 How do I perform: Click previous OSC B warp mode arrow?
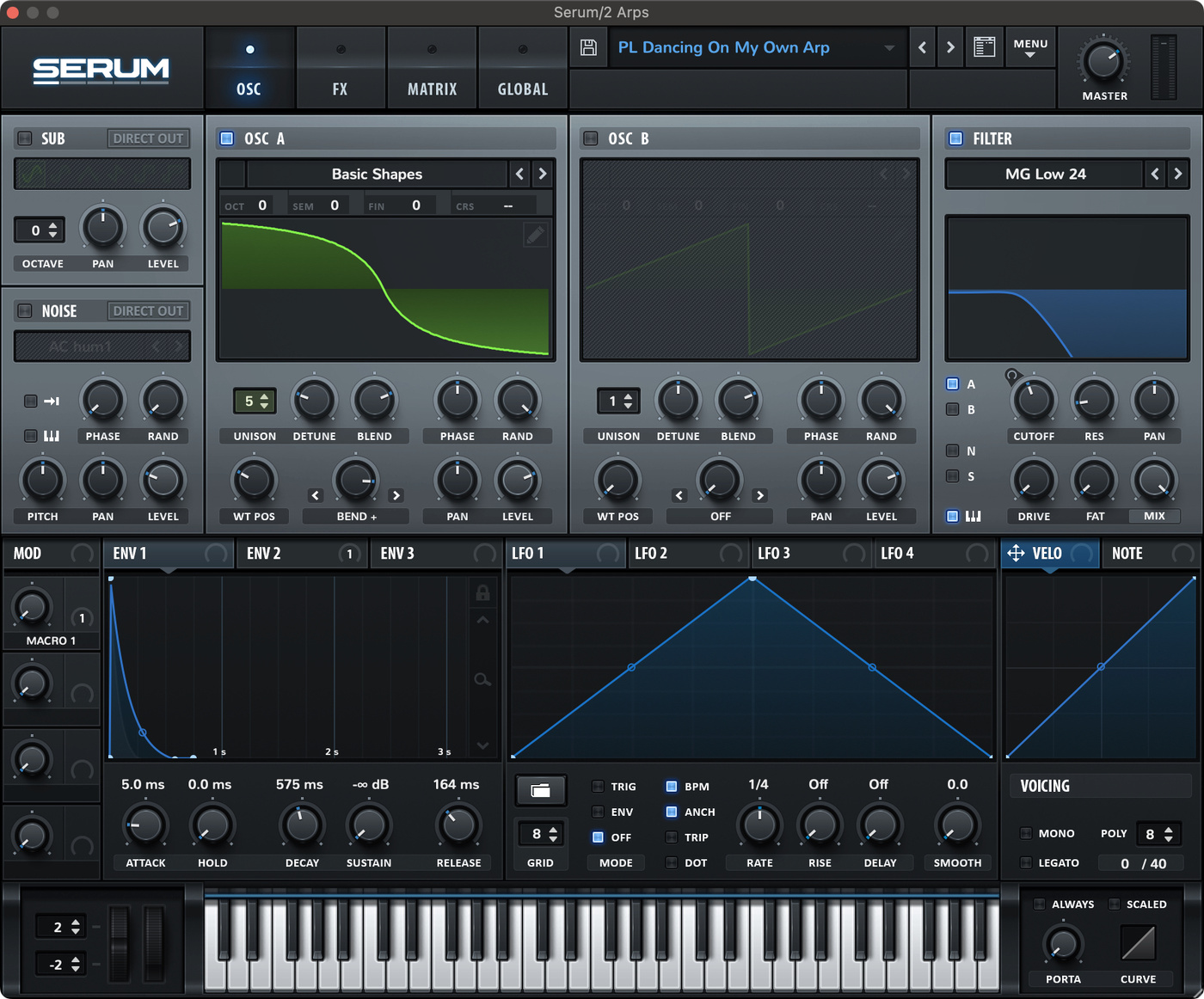(x=679, y=495)
